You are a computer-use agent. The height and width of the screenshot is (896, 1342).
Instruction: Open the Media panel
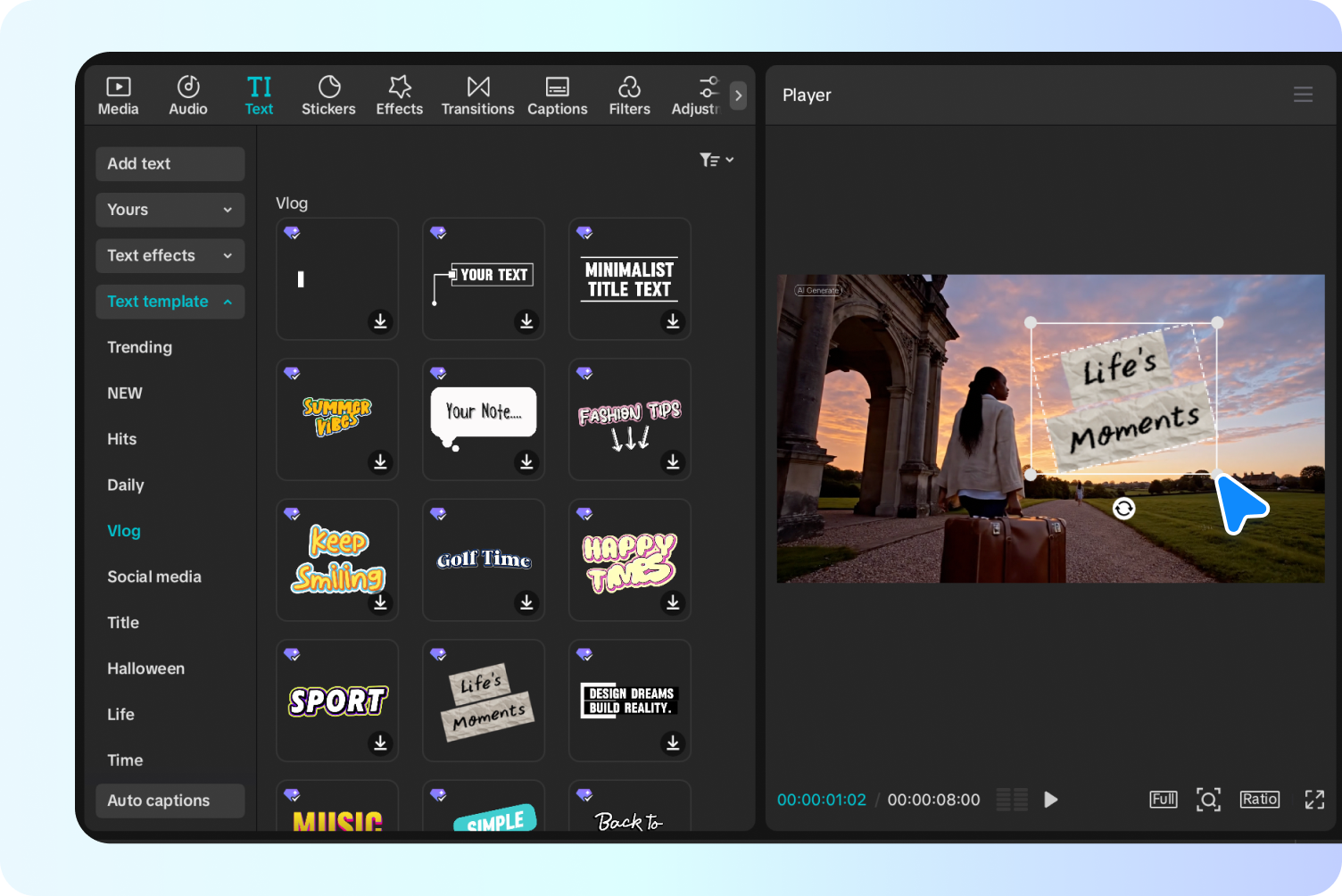pyautogui.click(x=118, y=95)
